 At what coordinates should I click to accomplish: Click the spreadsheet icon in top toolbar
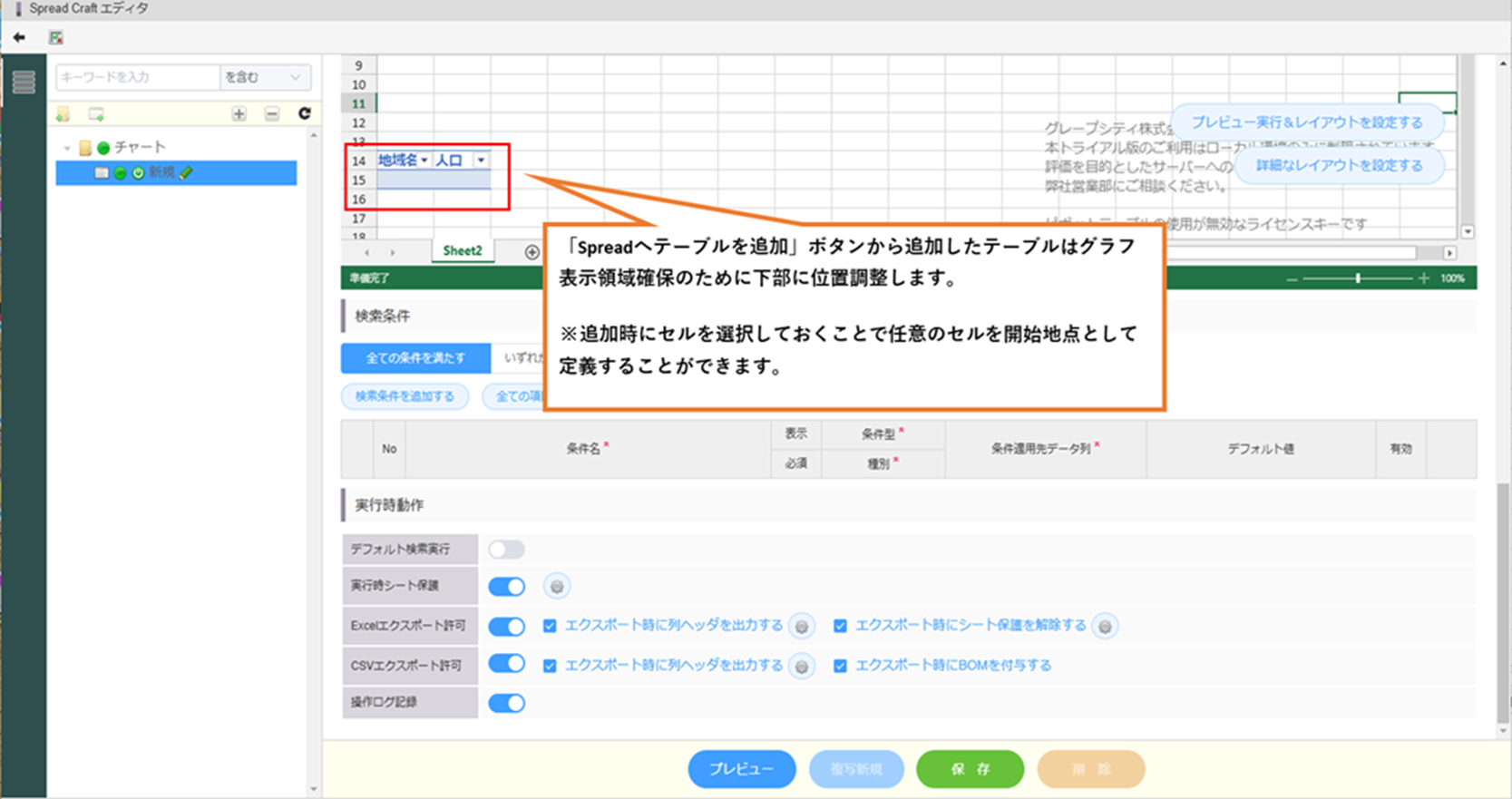[56, 38]
